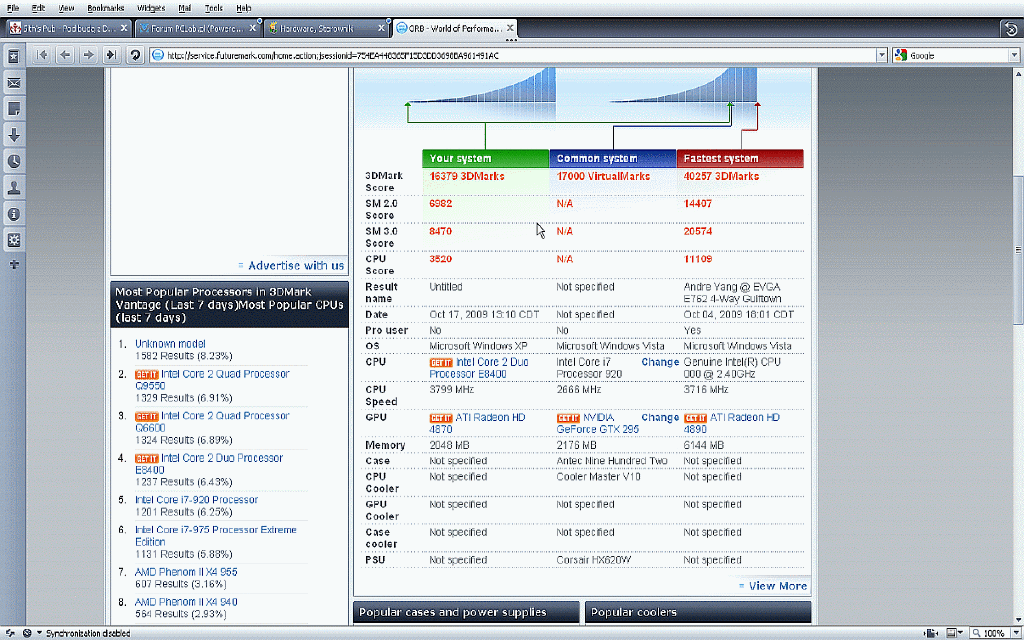Open the Widgets menu
The height and width of the screenshot is (640, 1024).
coord(151,8)
